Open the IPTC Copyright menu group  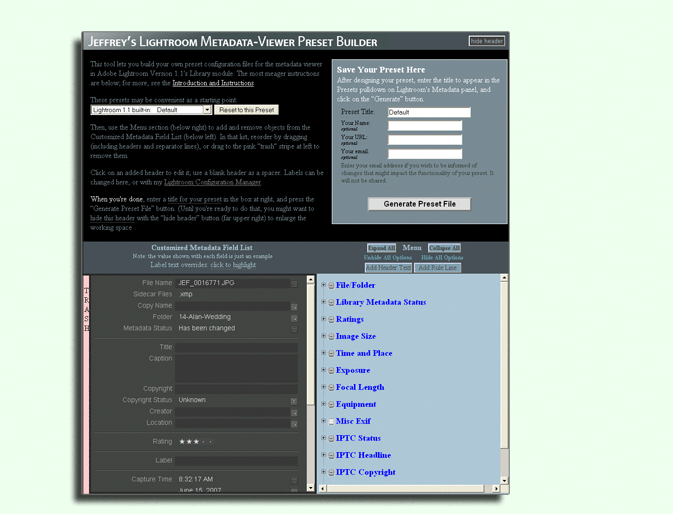click(365, 472)
